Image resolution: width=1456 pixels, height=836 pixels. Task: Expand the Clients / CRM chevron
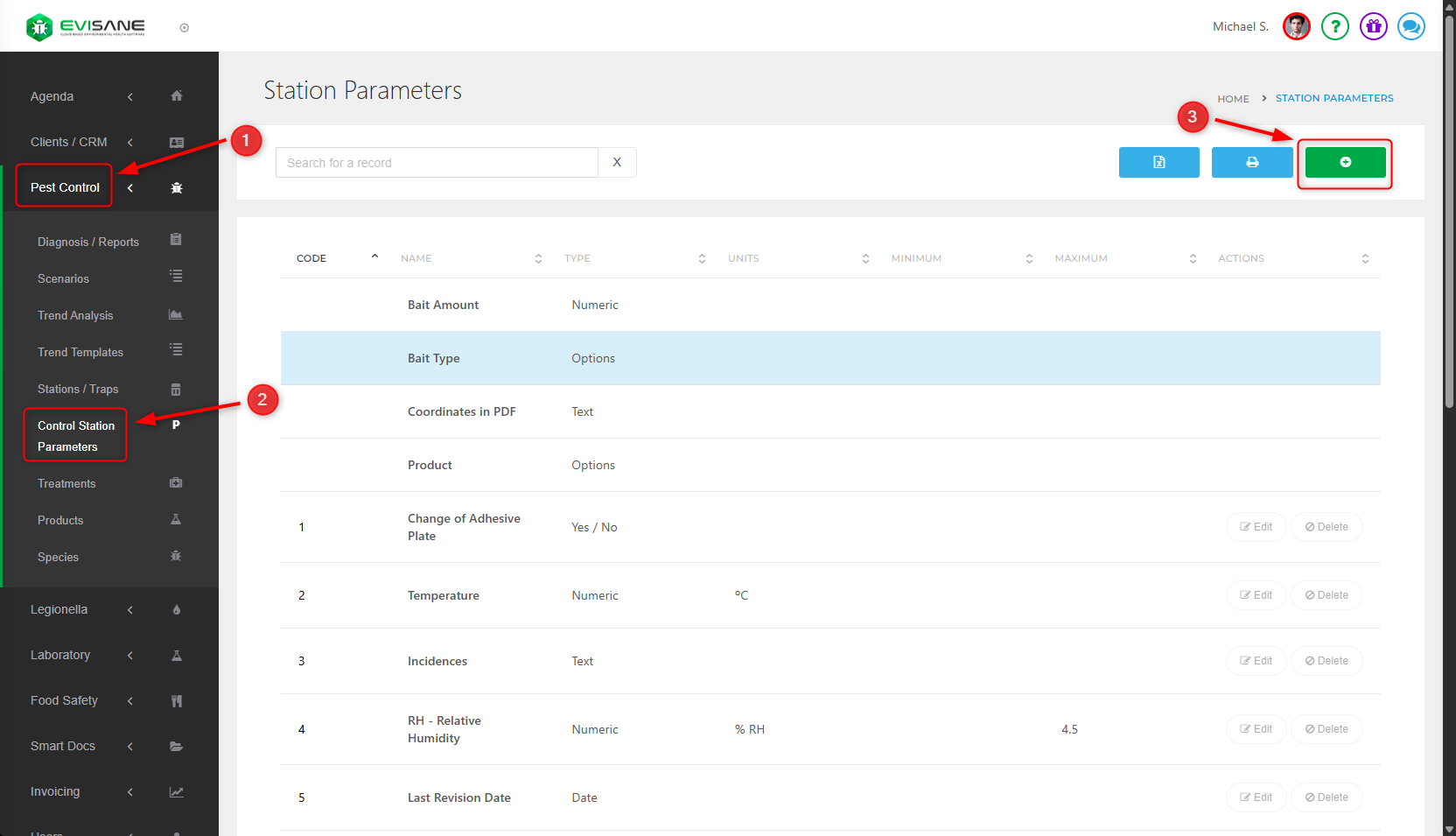(x=130, y=142)
